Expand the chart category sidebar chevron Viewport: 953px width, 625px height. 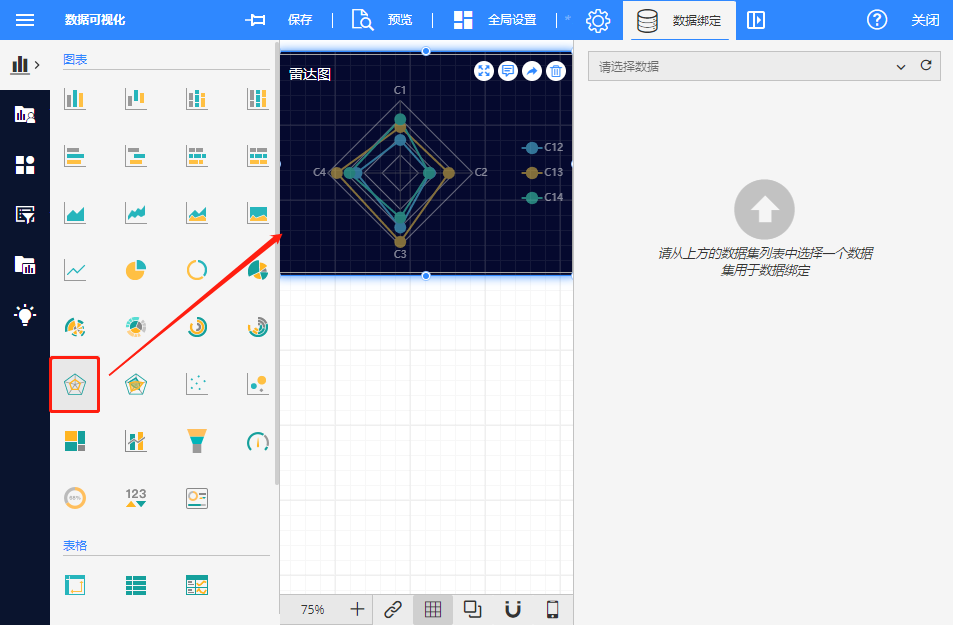point(37,65)
